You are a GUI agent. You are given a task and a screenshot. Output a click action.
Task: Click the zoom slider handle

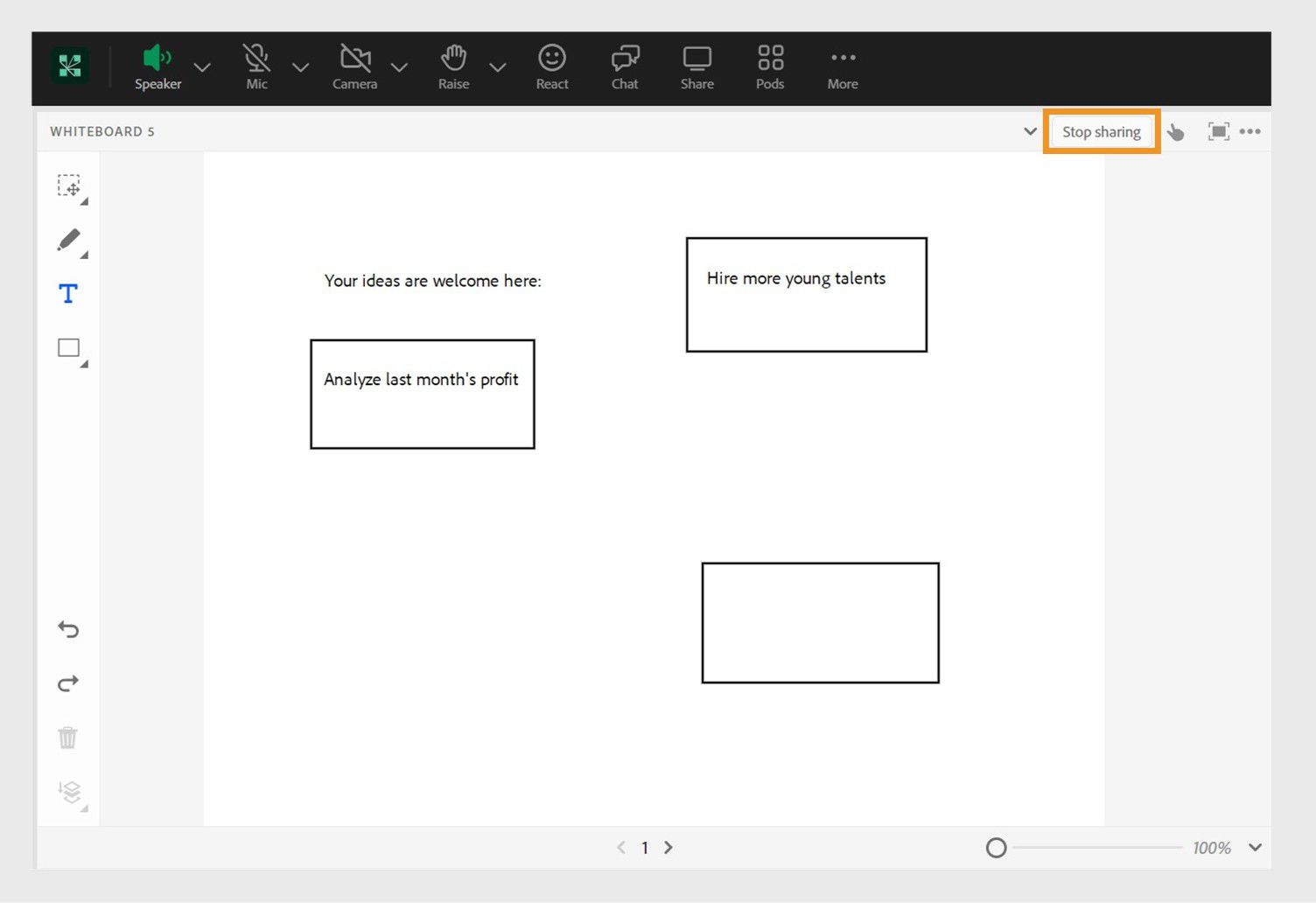click(x=996, y=848)
